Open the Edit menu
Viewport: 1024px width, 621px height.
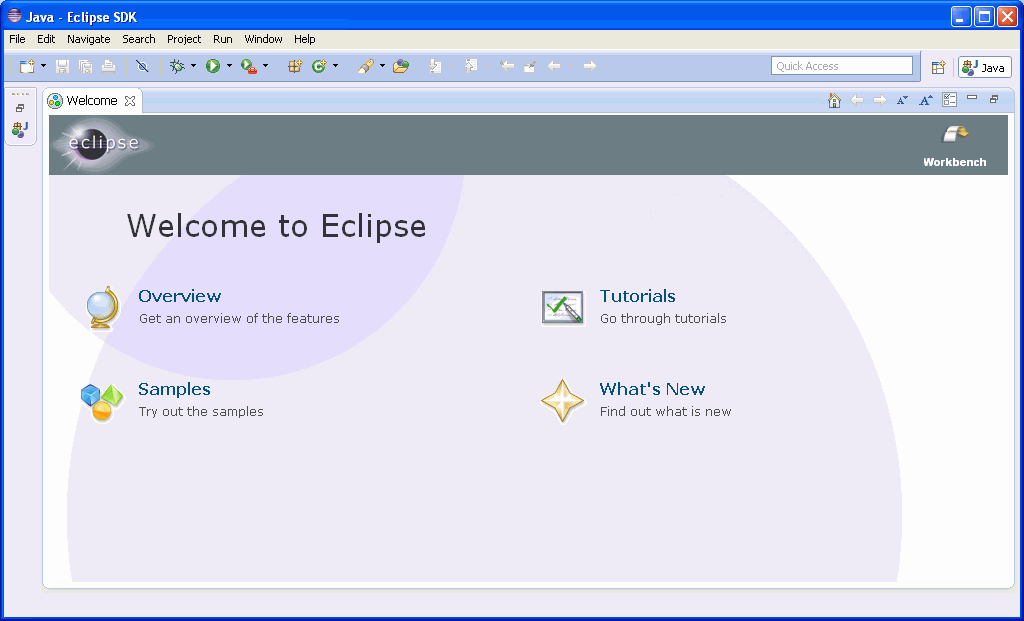tap(46, 39)
